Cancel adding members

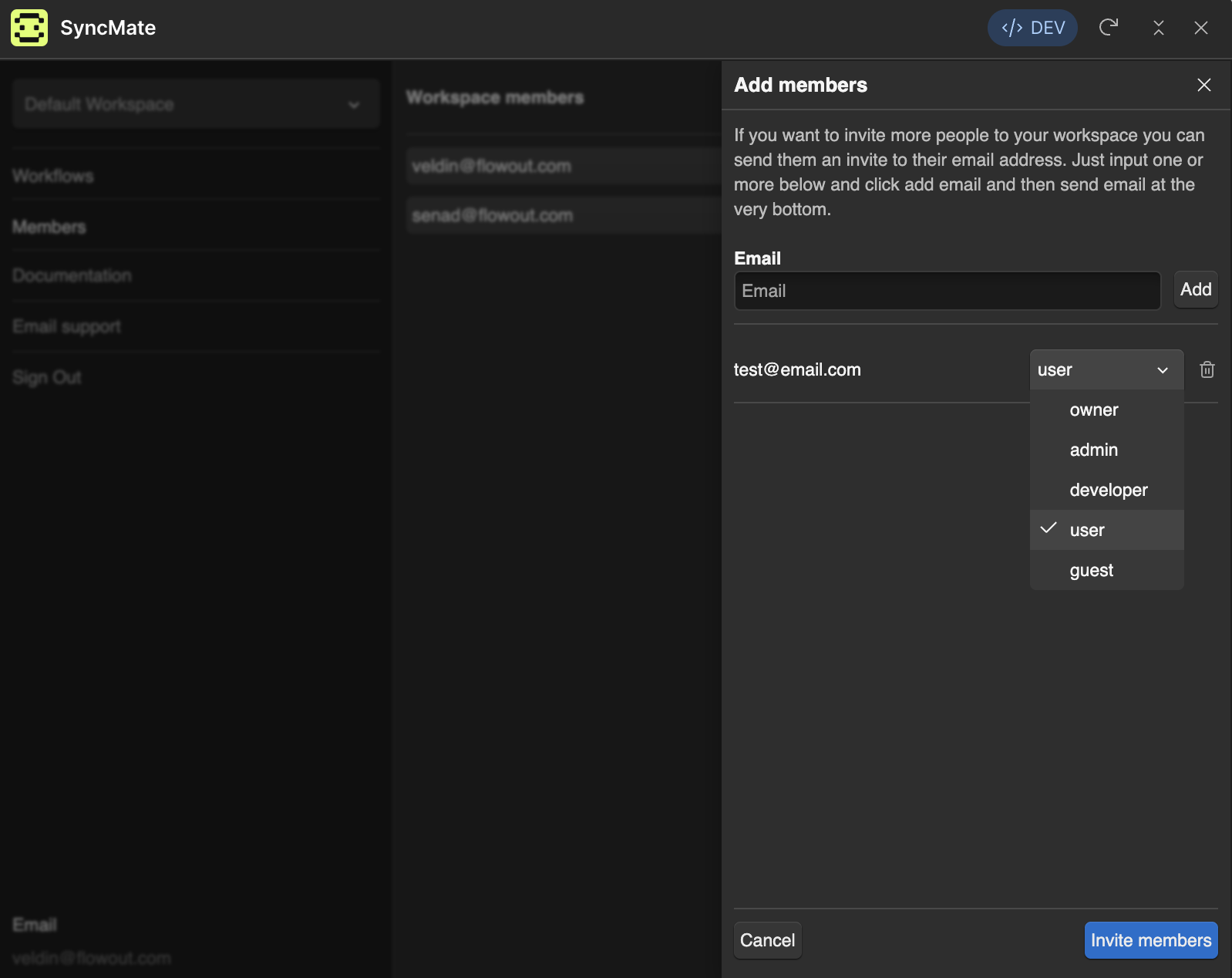pos(767,940)
